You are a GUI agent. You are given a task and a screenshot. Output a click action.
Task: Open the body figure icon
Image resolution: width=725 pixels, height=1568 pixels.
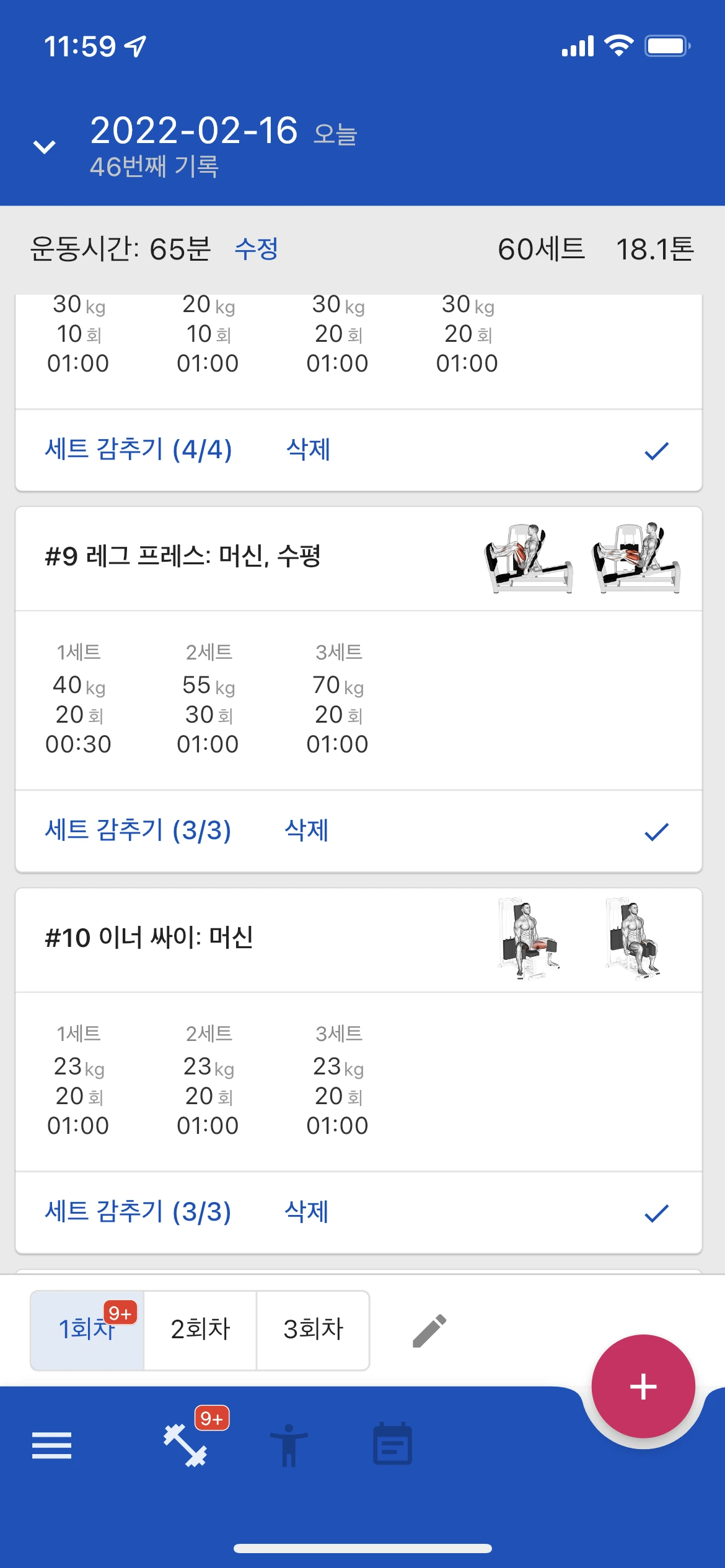pos(288,1445)
